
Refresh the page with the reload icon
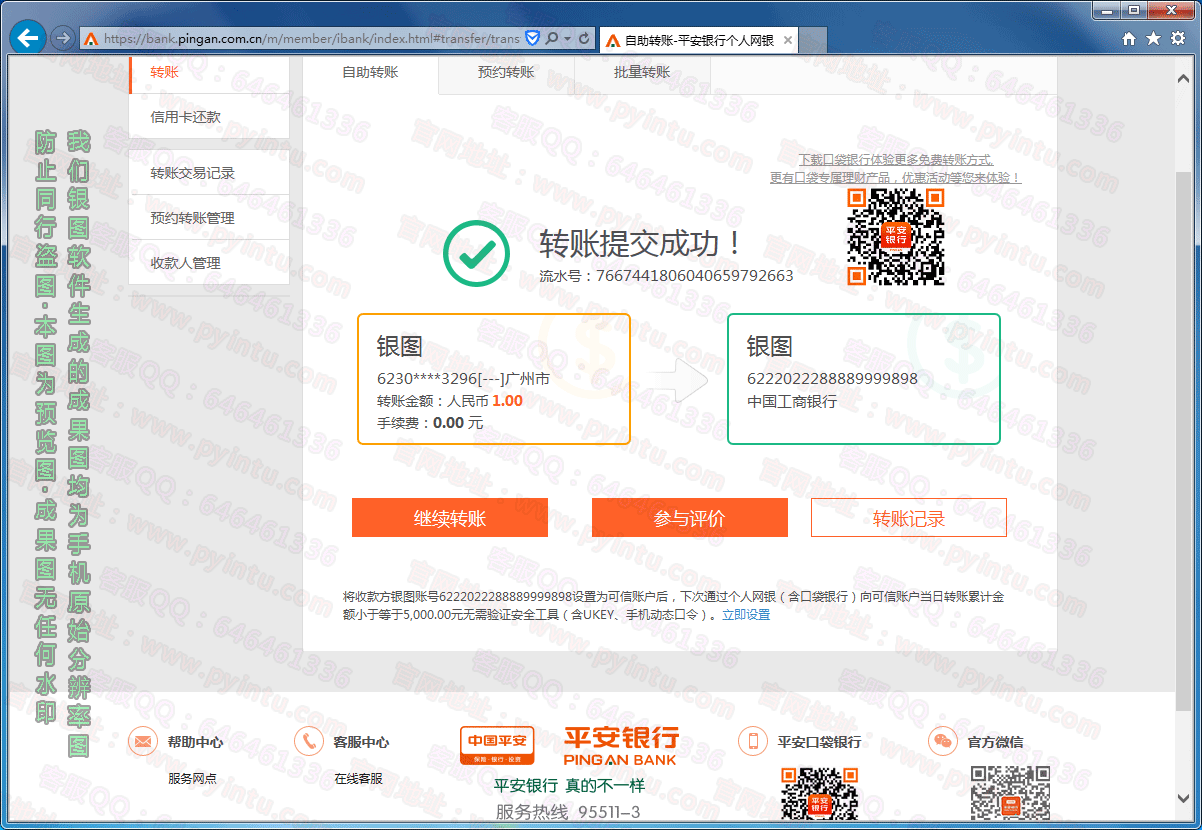(x=584, y=39)
